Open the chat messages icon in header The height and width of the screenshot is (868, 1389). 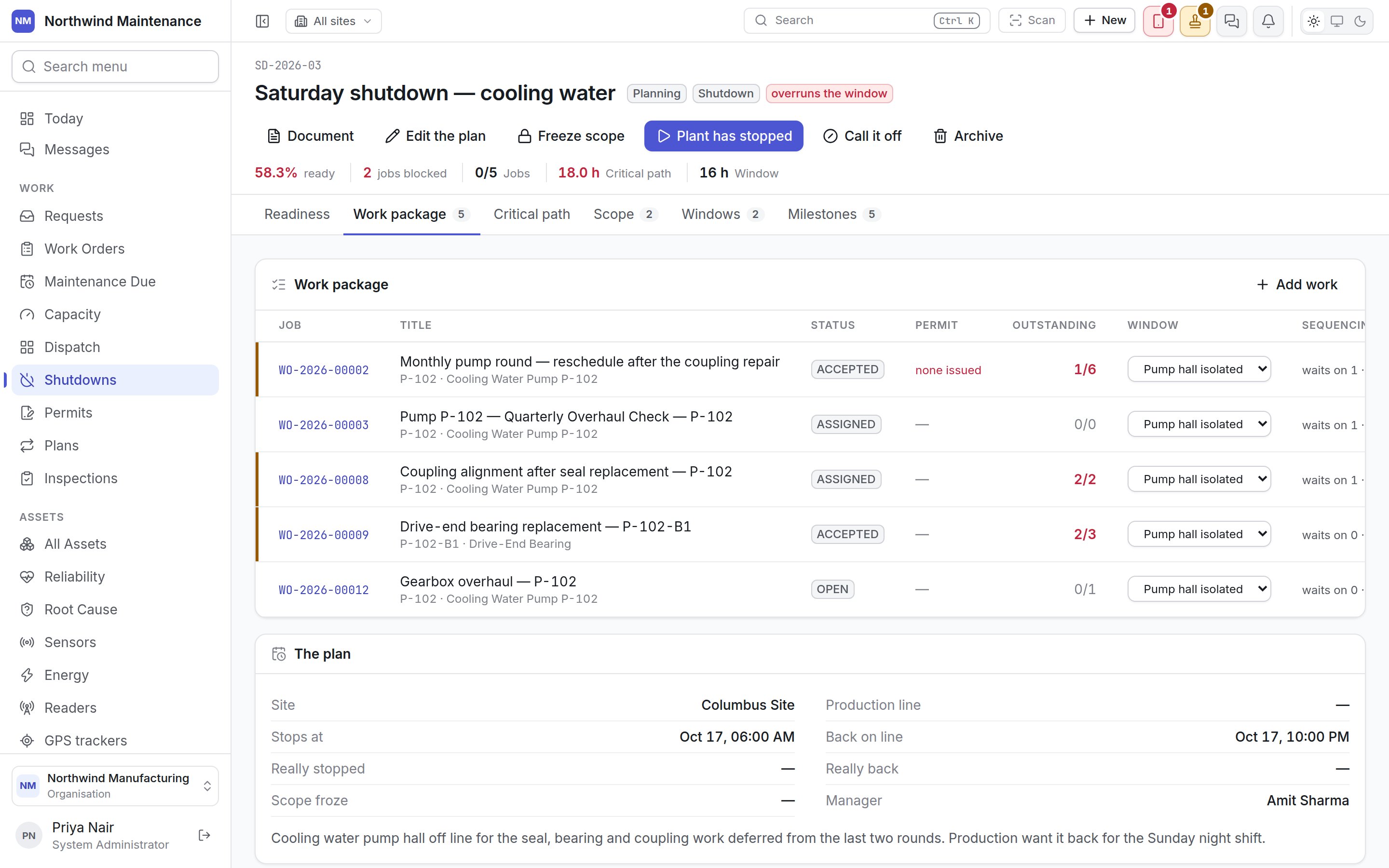pyautogui.click(x=1232, y=21)
